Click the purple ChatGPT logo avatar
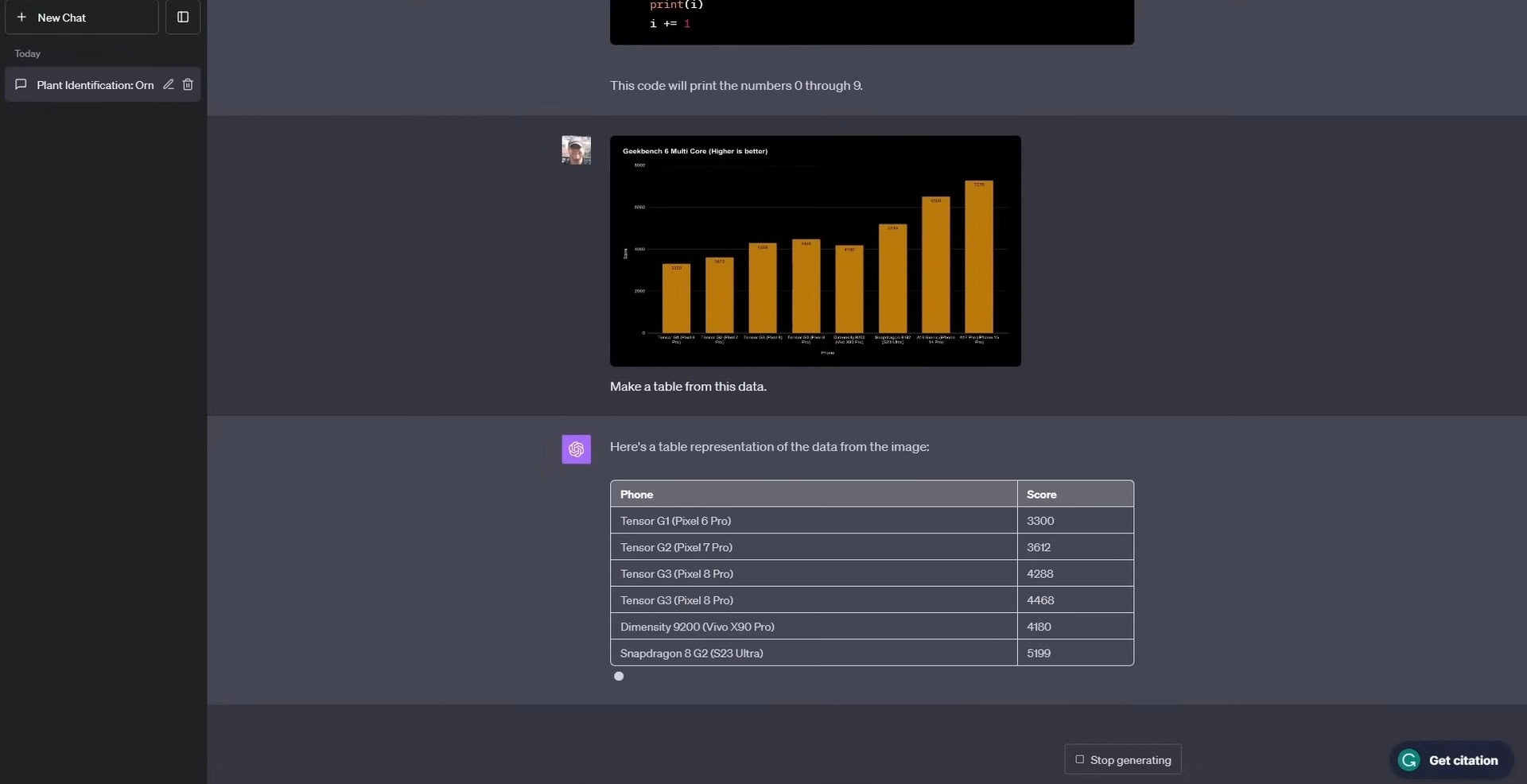 576,449
